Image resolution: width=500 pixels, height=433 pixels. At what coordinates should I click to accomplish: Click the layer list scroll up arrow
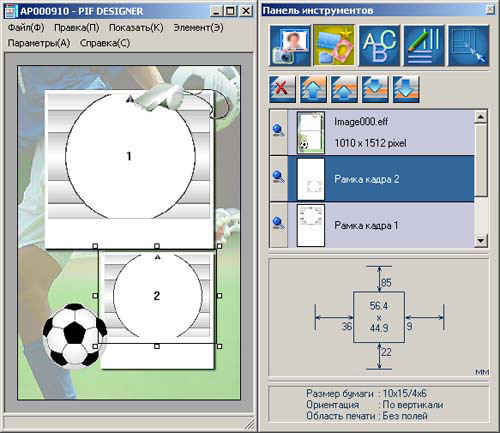point(481,117)
